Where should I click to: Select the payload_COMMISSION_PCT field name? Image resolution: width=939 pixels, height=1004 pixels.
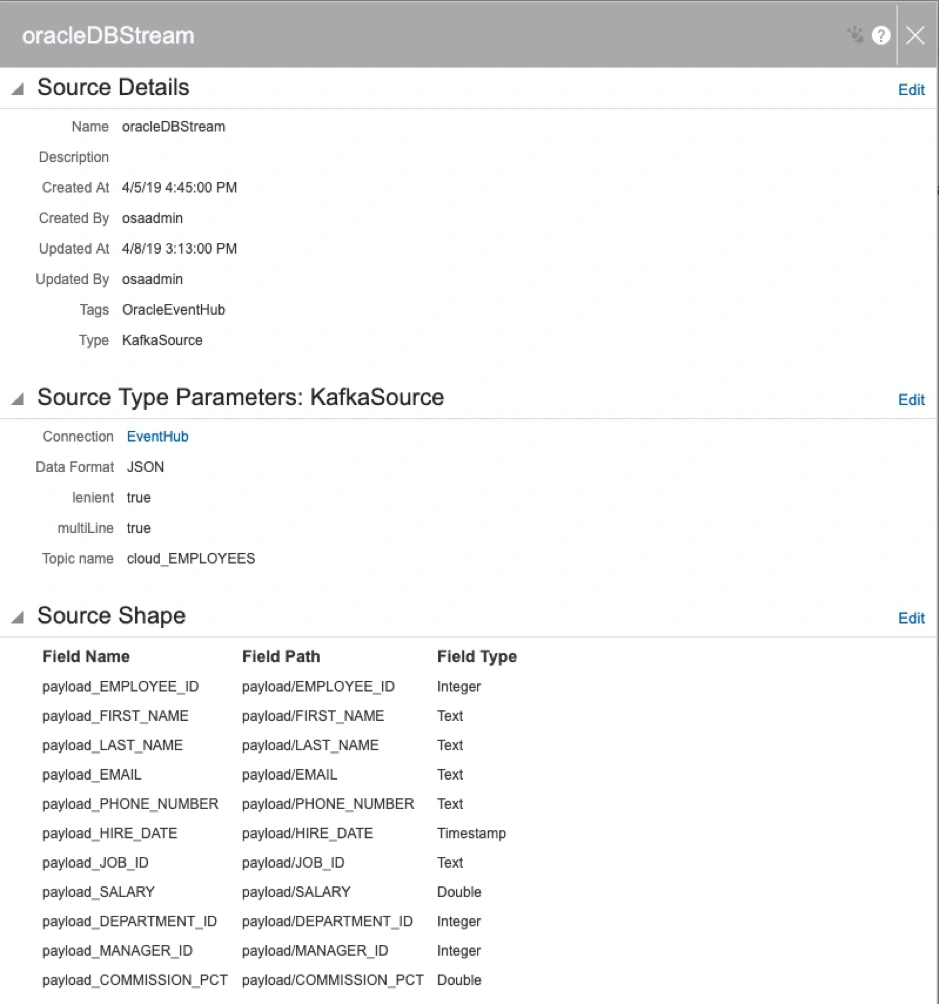tap(135, 980)
